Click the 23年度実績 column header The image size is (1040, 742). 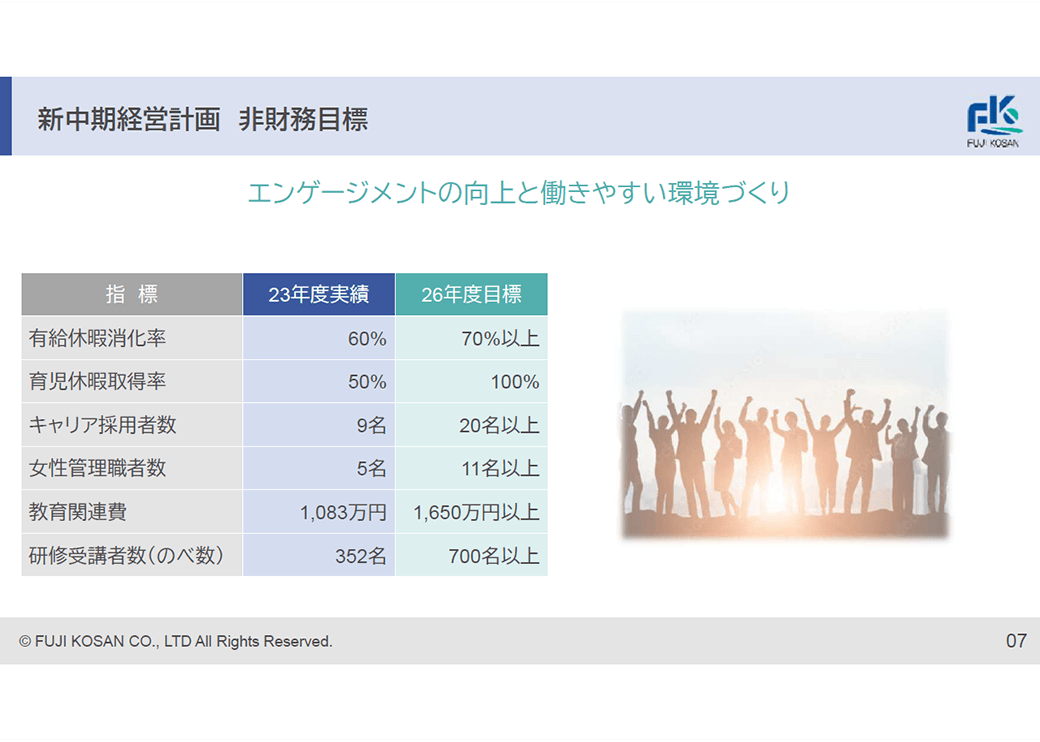click(318, 294)
